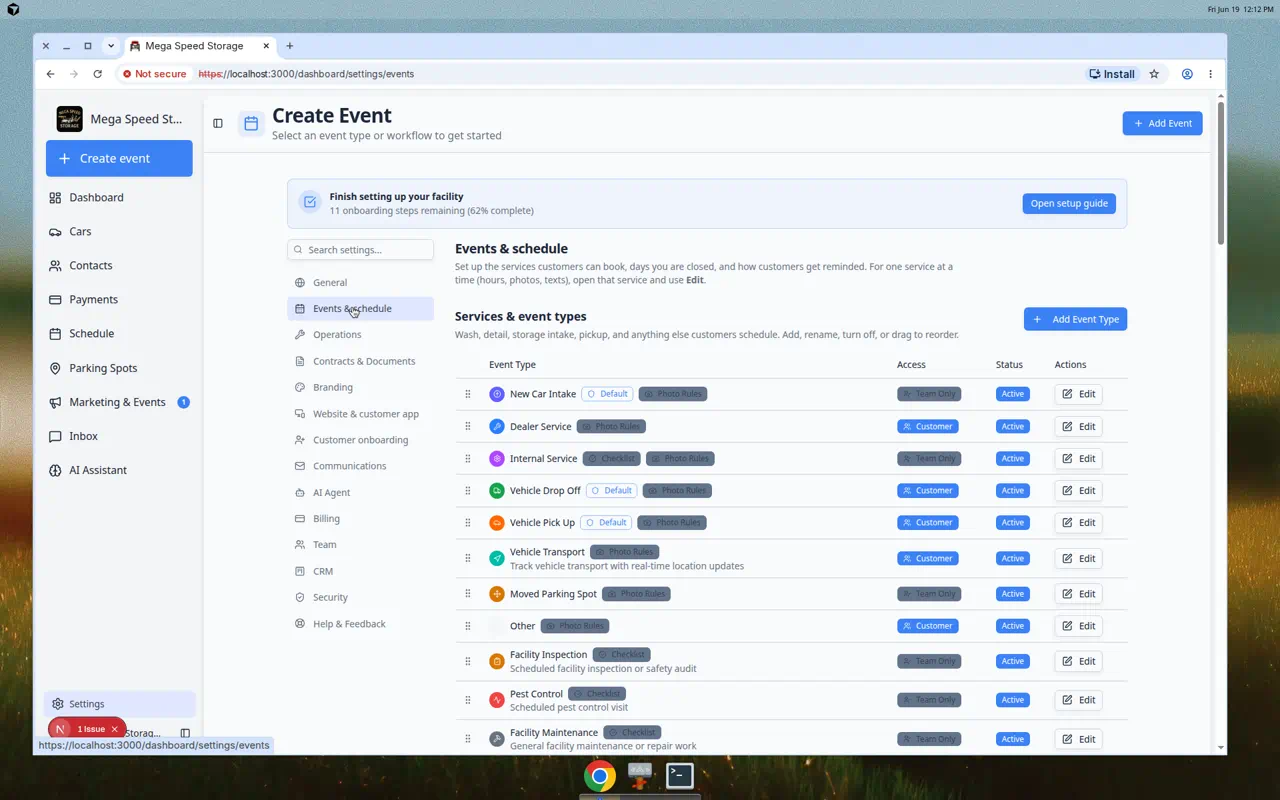Click the Vehicle Drop Off green icon
Viewport: 1280px width, 800px height.
point(497,490)
